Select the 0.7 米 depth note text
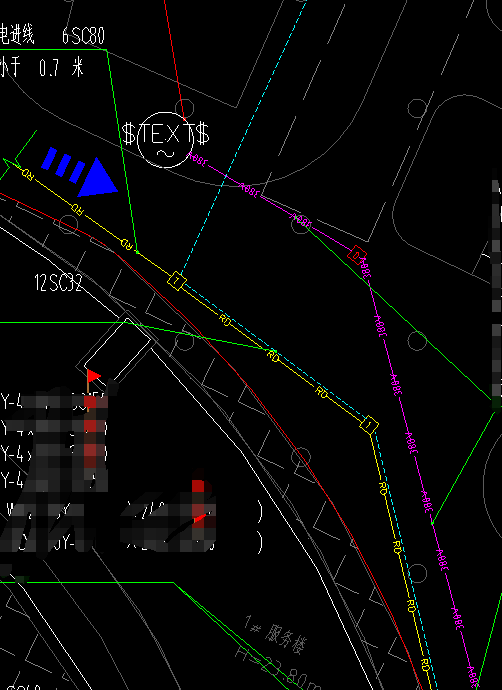502x690 pixels. click(61, 68)
